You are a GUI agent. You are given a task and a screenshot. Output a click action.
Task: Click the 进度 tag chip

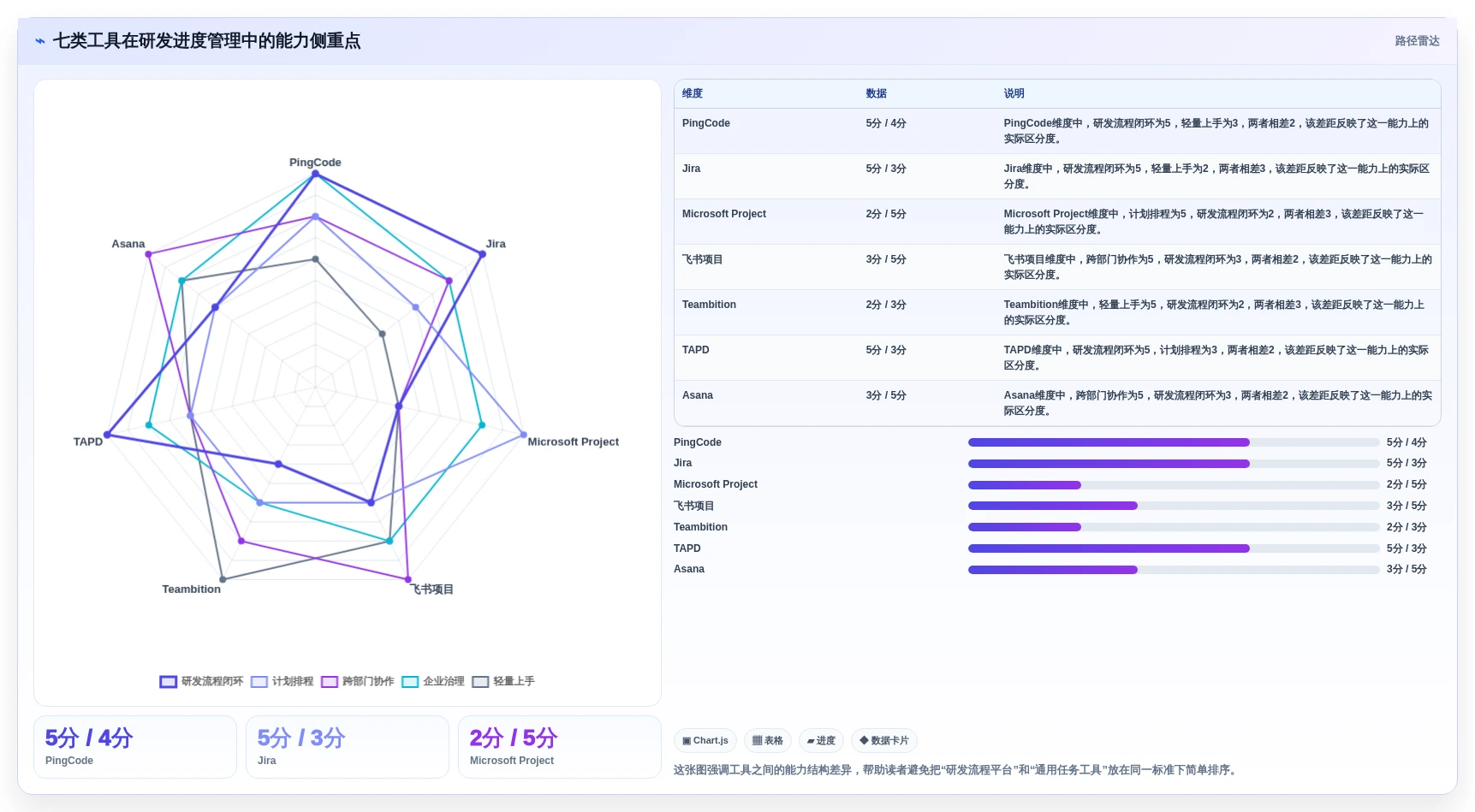821,741
